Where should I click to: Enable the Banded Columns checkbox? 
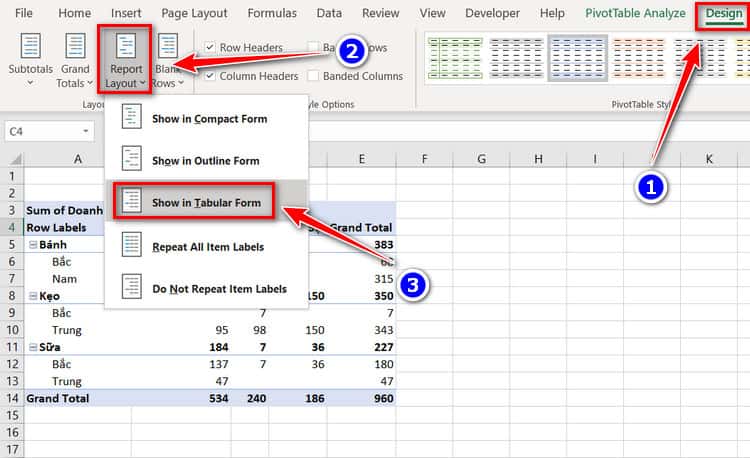click(313, 76)
